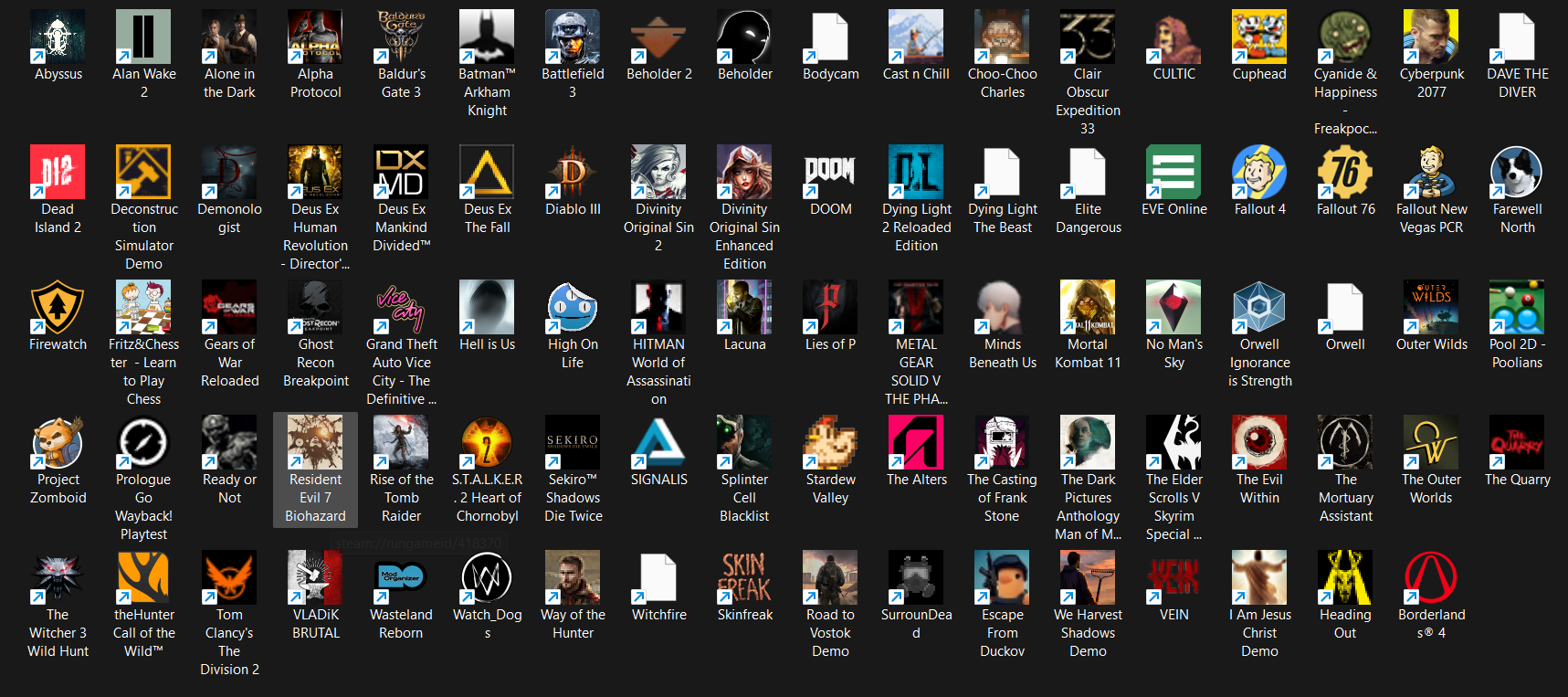1568x697 pixels.
Task: Select the Fallout 4 Vault Boy icon
Action: point(1259,173)
